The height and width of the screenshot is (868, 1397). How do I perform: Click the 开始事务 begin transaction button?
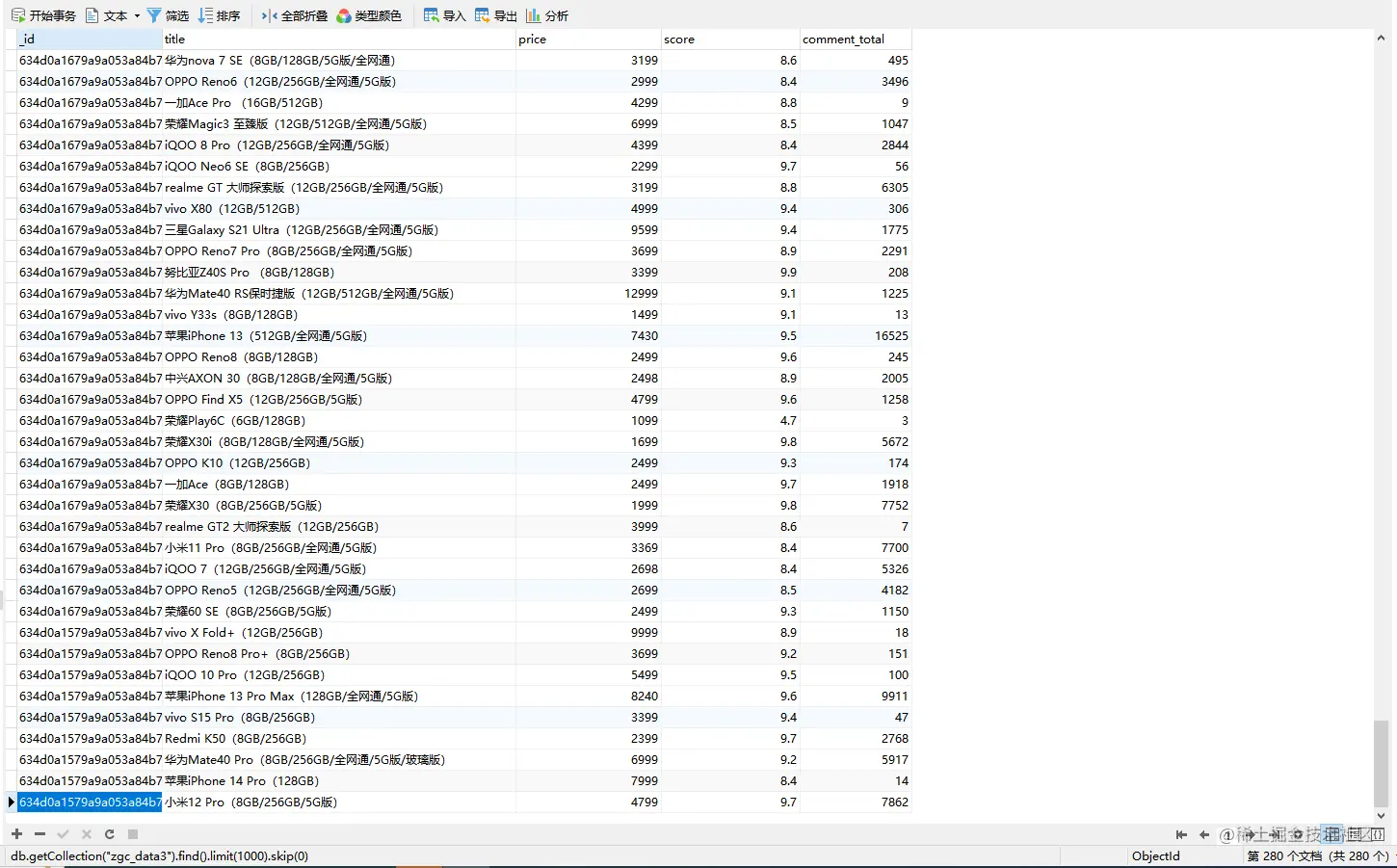43,15
